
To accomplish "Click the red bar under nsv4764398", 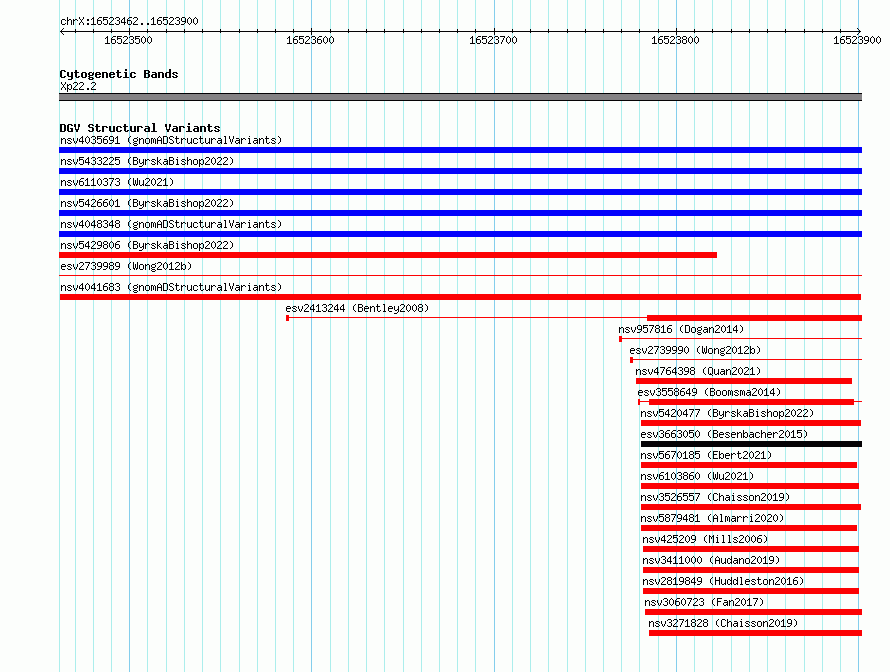I will 744,381.
